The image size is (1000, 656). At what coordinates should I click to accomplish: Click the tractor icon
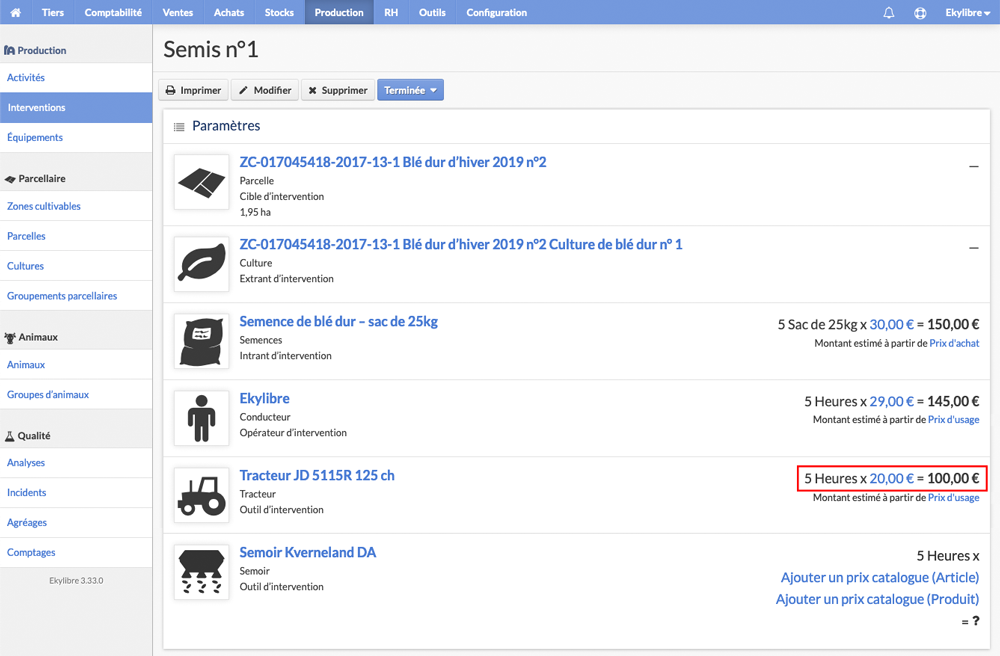tap(202, 495)
